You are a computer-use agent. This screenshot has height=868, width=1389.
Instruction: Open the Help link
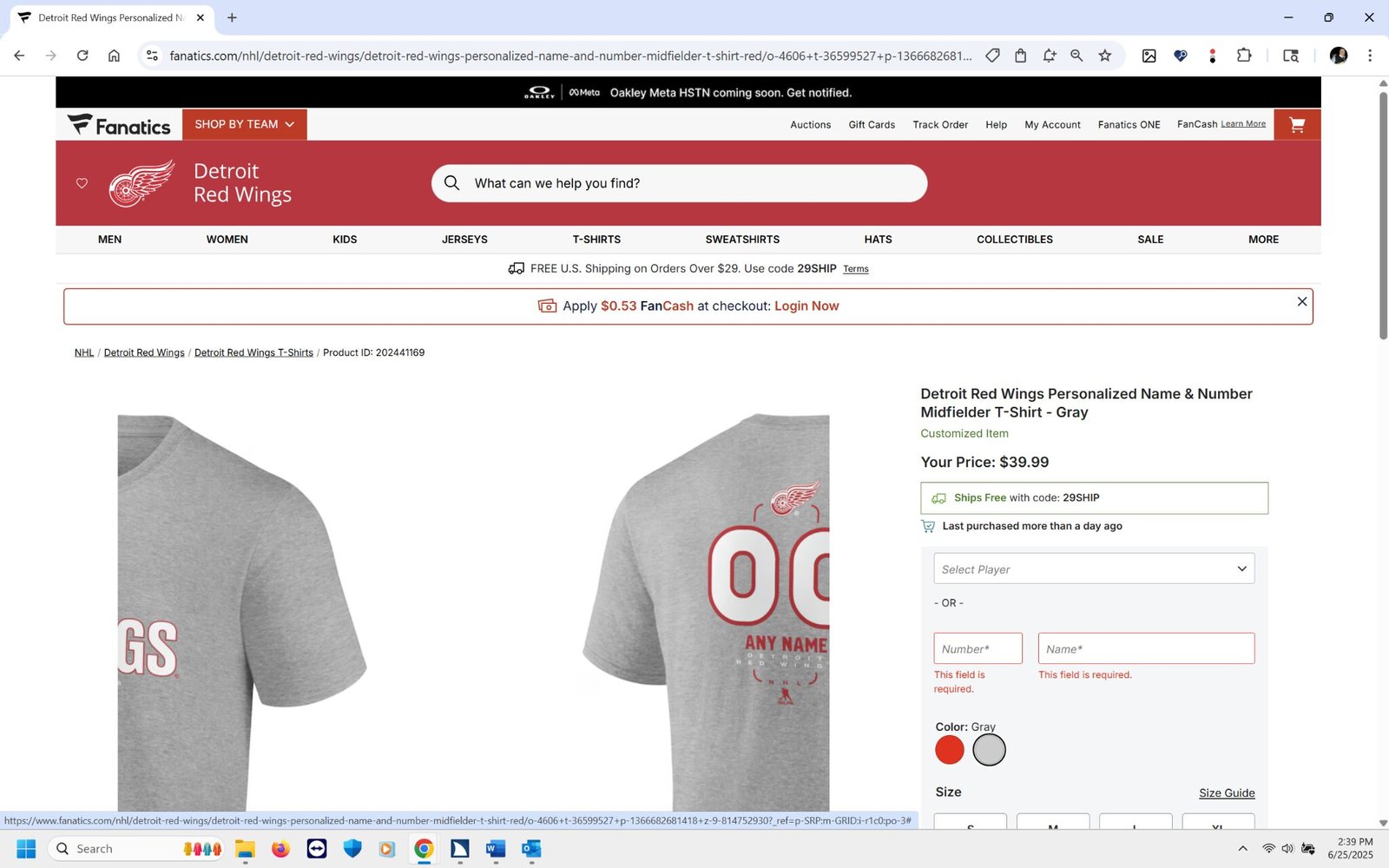click(996, 125)
